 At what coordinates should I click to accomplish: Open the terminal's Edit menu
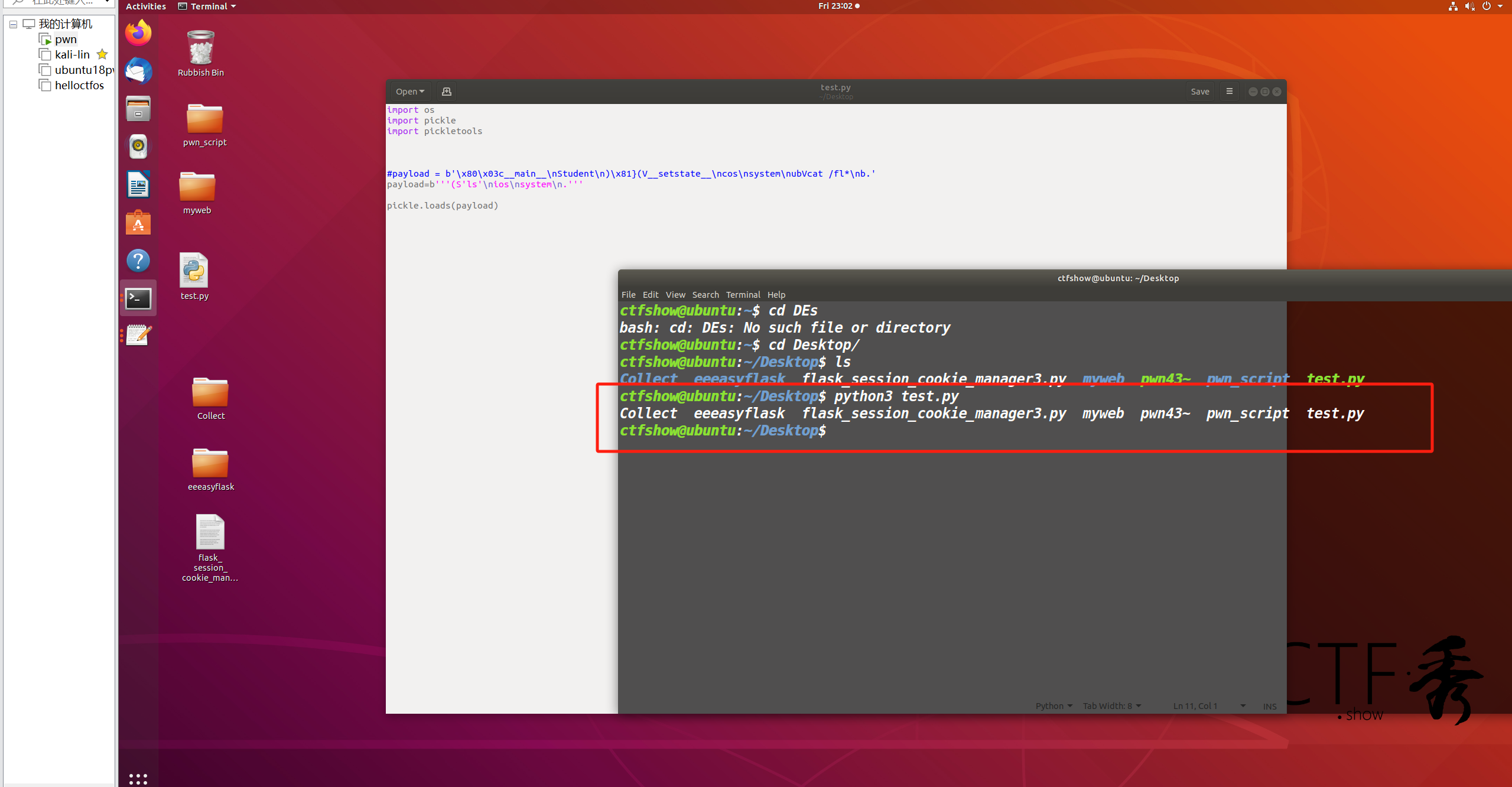pos(650,295)
